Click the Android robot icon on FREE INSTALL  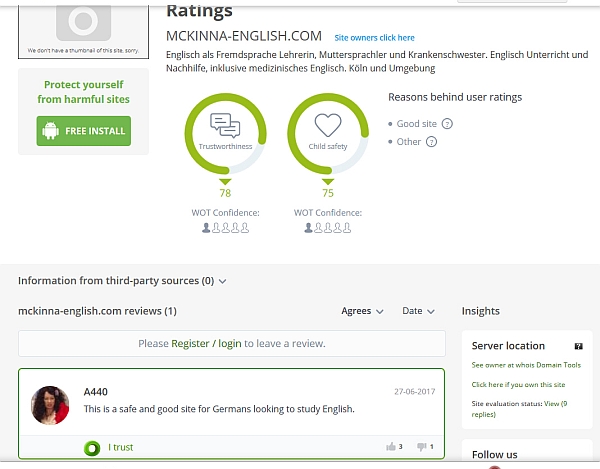pos(51,131)
